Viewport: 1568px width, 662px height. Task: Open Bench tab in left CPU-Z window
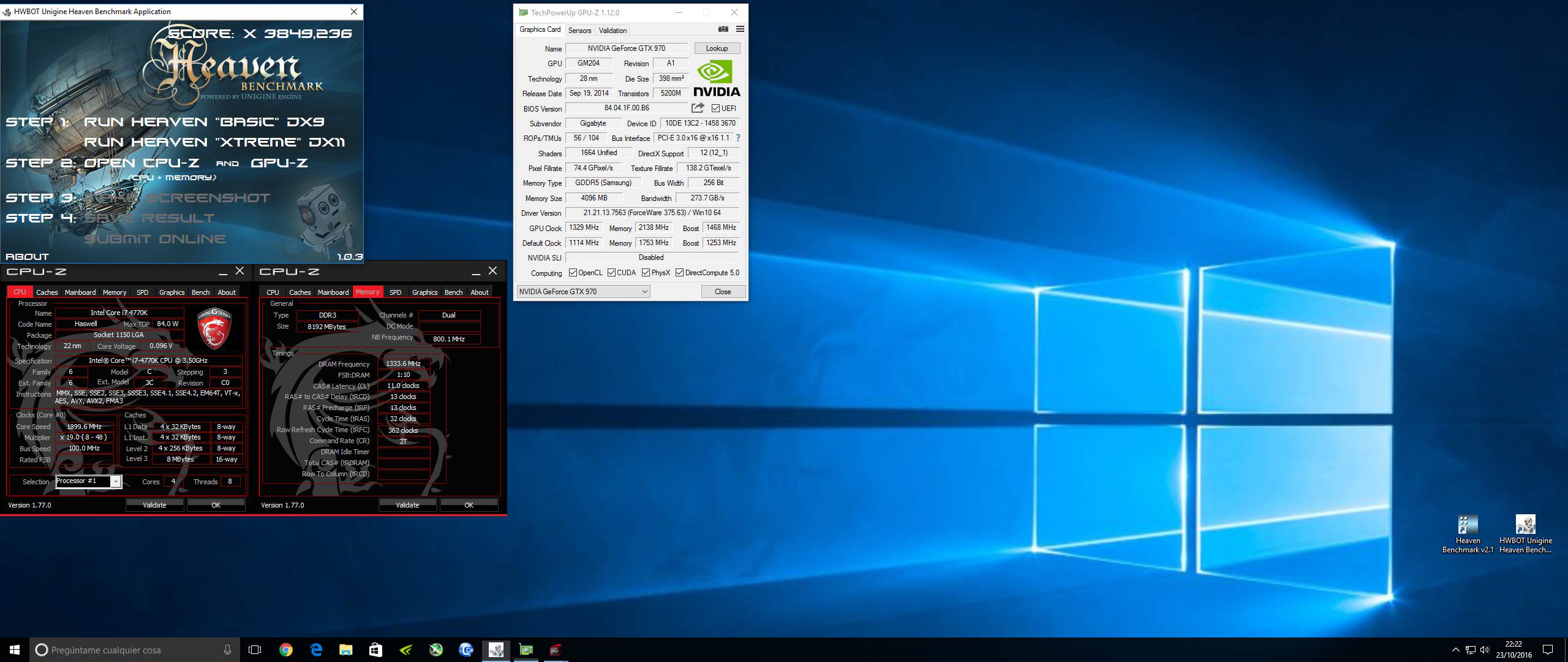point(200,292)
